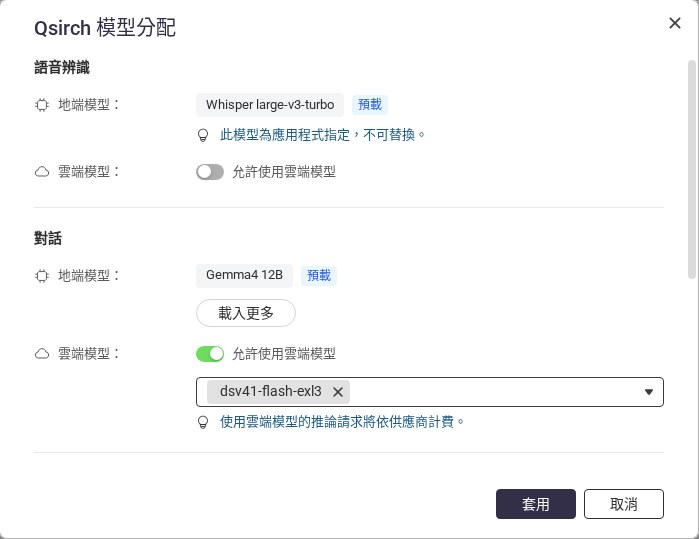This screenshot has width=699, height=539.
Task: Disable cloud model toggle under 對話
Action: (210, 354)
